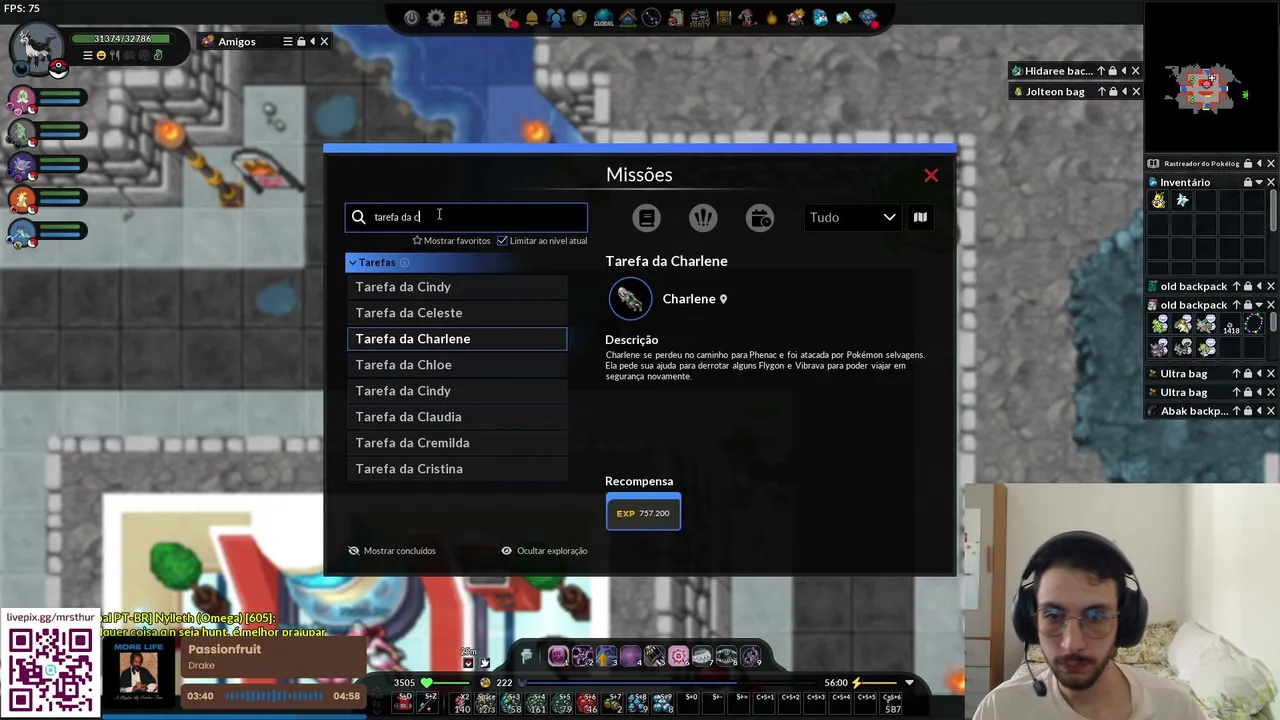The height and width of the screenshot is (720, 1280).
Task: Click the flame icon in top toolbar
Action: tap(772, 18)
